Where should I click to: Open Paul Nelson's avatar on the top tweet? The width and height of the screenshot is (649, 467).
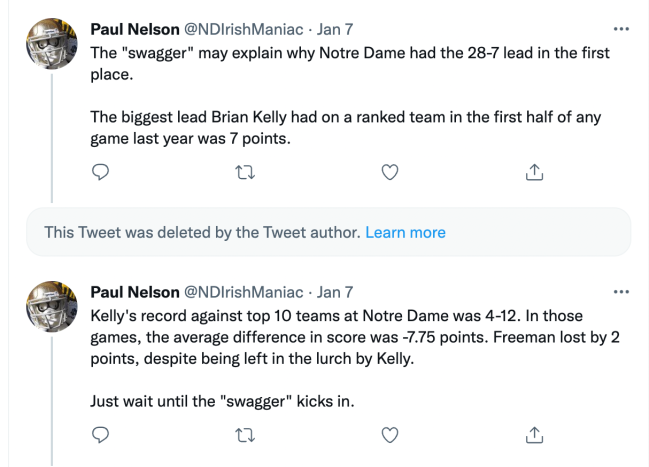click(52, 42)
